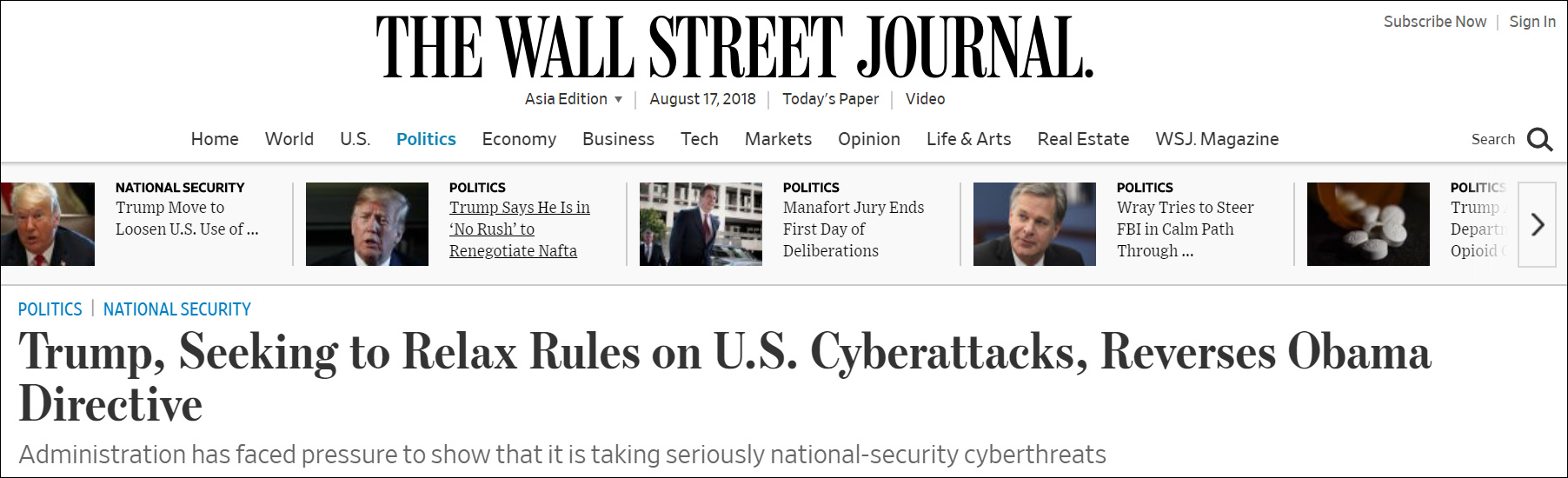Click the National Security breadcrumb link
Viewport: 1568px width, 478px height.
click(176, 309)
